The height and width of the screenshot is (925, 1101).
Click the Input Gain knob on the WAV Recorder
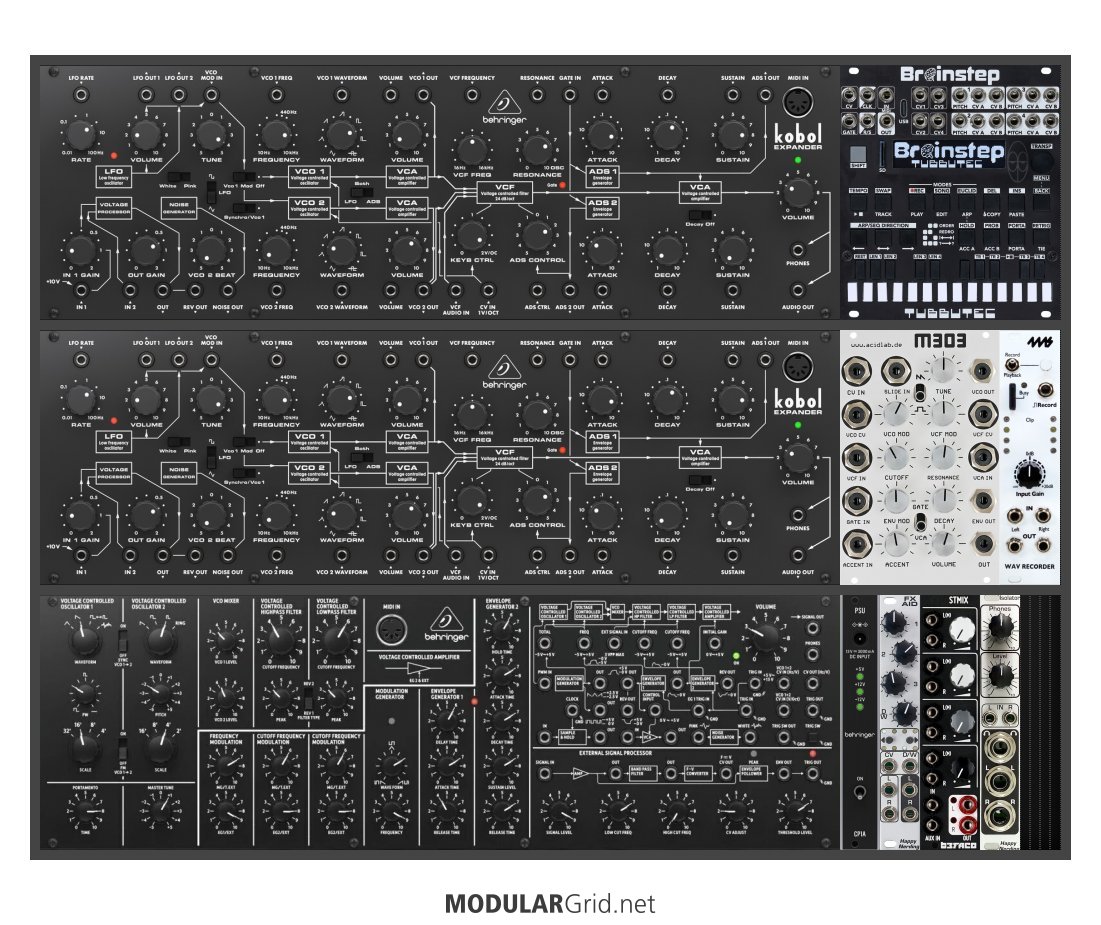1029,474
